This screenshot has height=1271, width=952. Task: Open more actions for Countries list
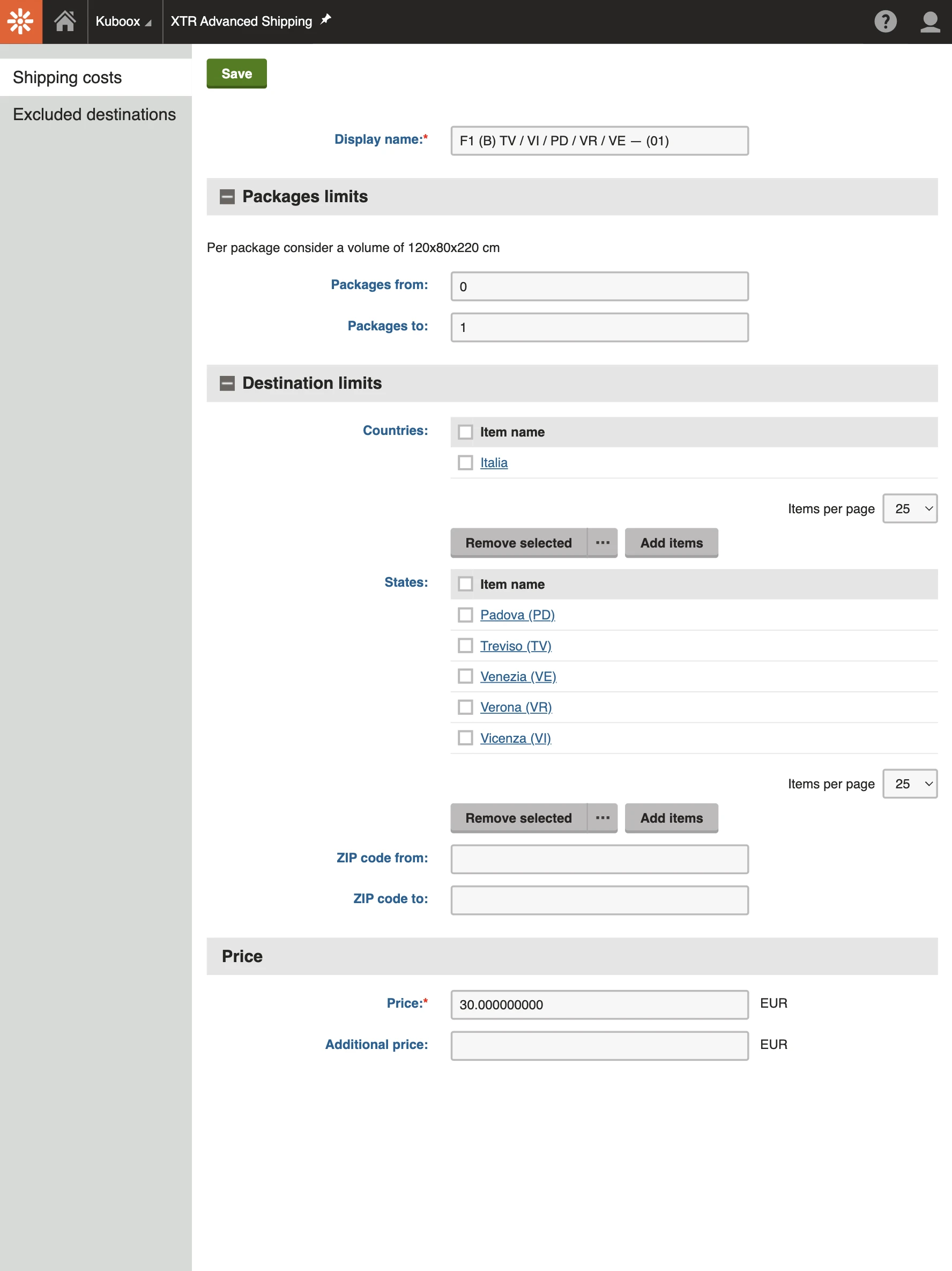point(603,543)
